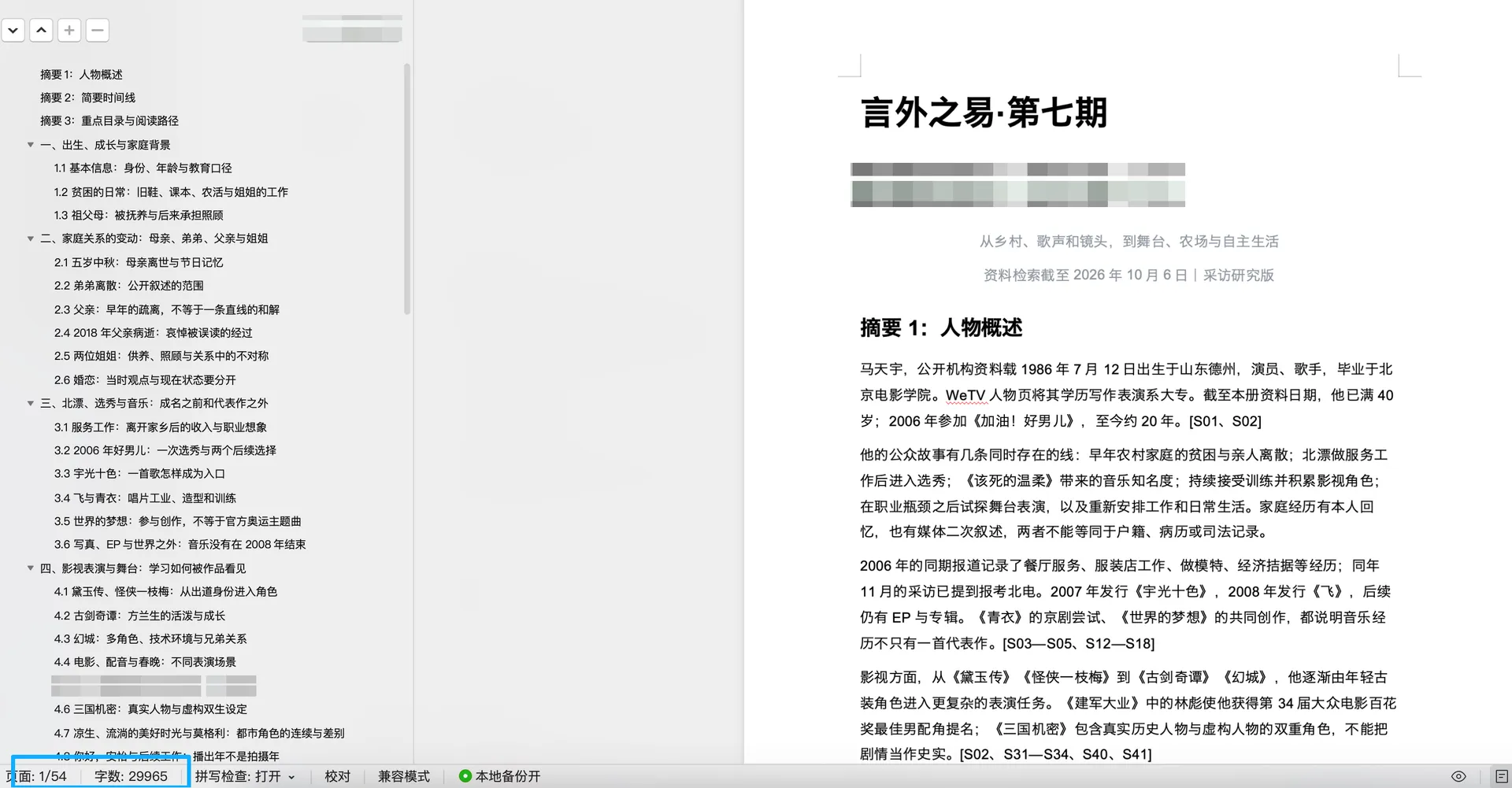The width and height of the screenshot is (1512, 788).
Task: Collapse section 一、出生、成长与家庭背景
Action: pyautogui.click(x=31, y=145)
